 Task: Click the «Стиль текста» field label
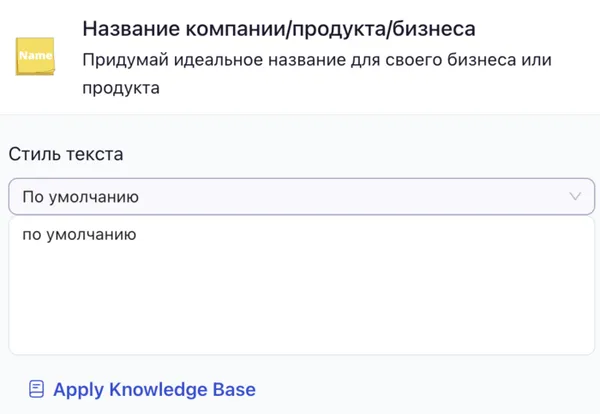(66, 154)
